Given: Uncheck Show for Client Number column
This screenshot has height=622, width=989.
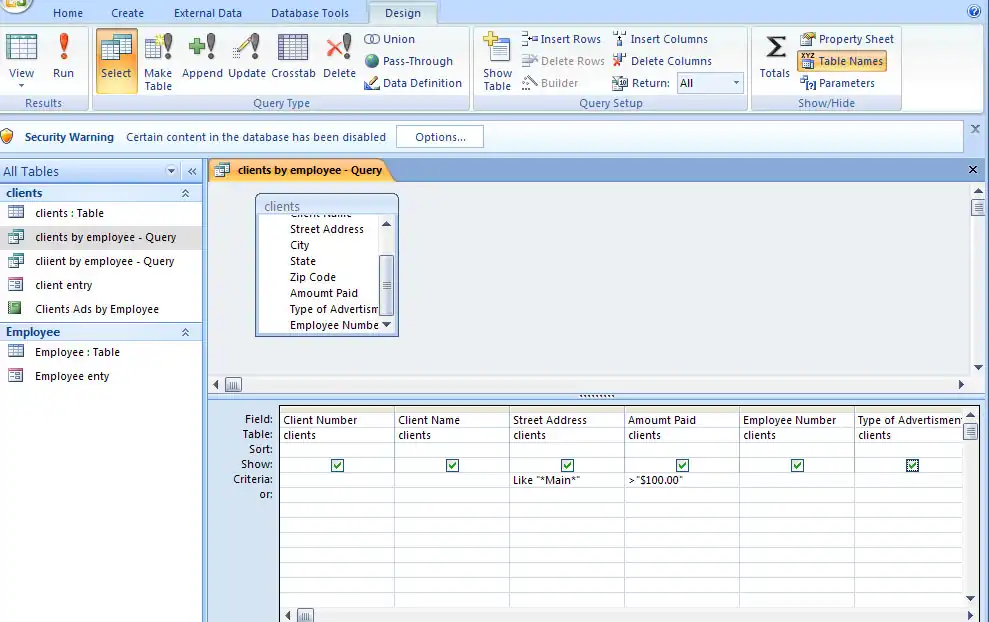Looking at the screenshot, I should pyautogui.click(x=337, y=465).
